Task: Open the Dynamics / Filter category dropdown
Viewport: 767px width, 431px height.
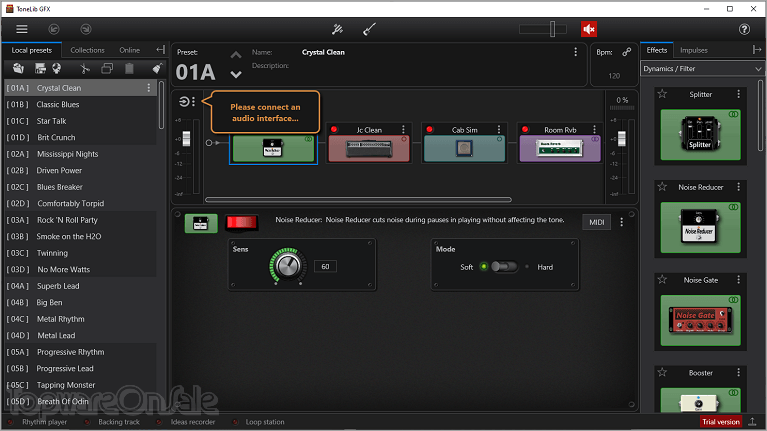Action: (702, 68)
